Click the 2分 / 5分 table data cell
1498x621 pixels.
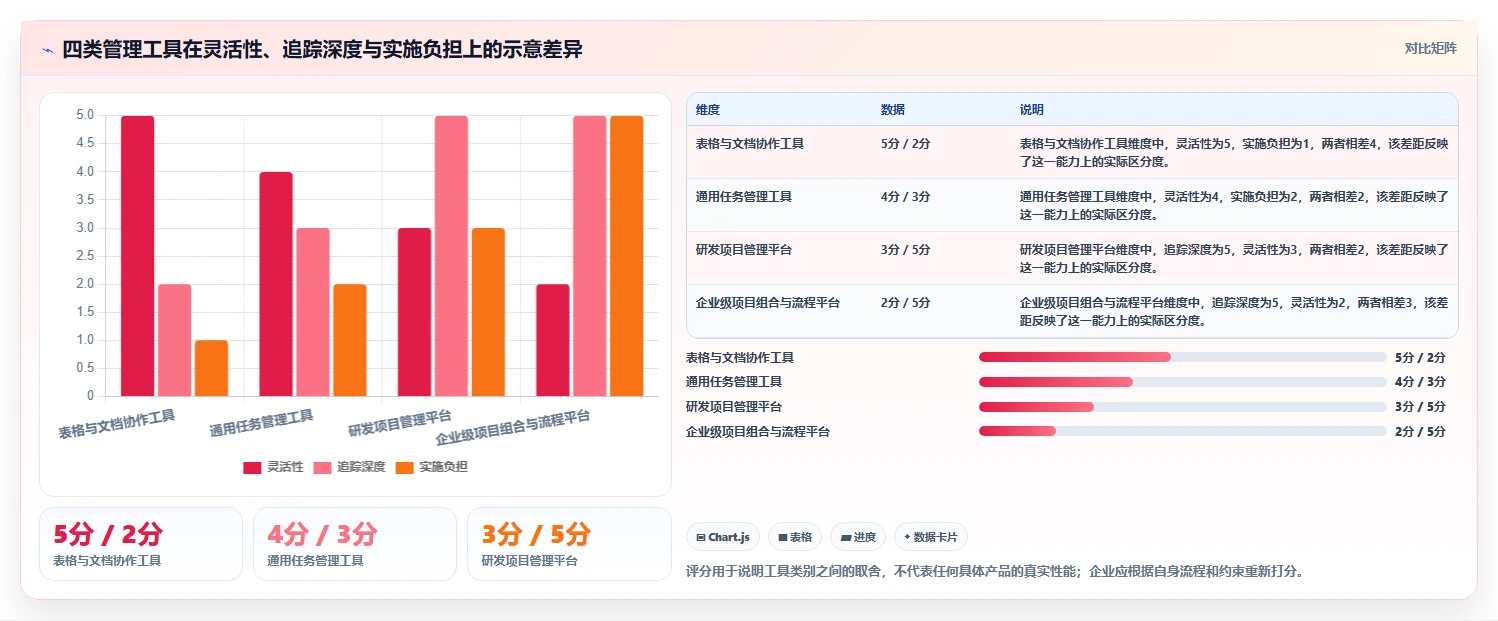[x=906, y=302]
